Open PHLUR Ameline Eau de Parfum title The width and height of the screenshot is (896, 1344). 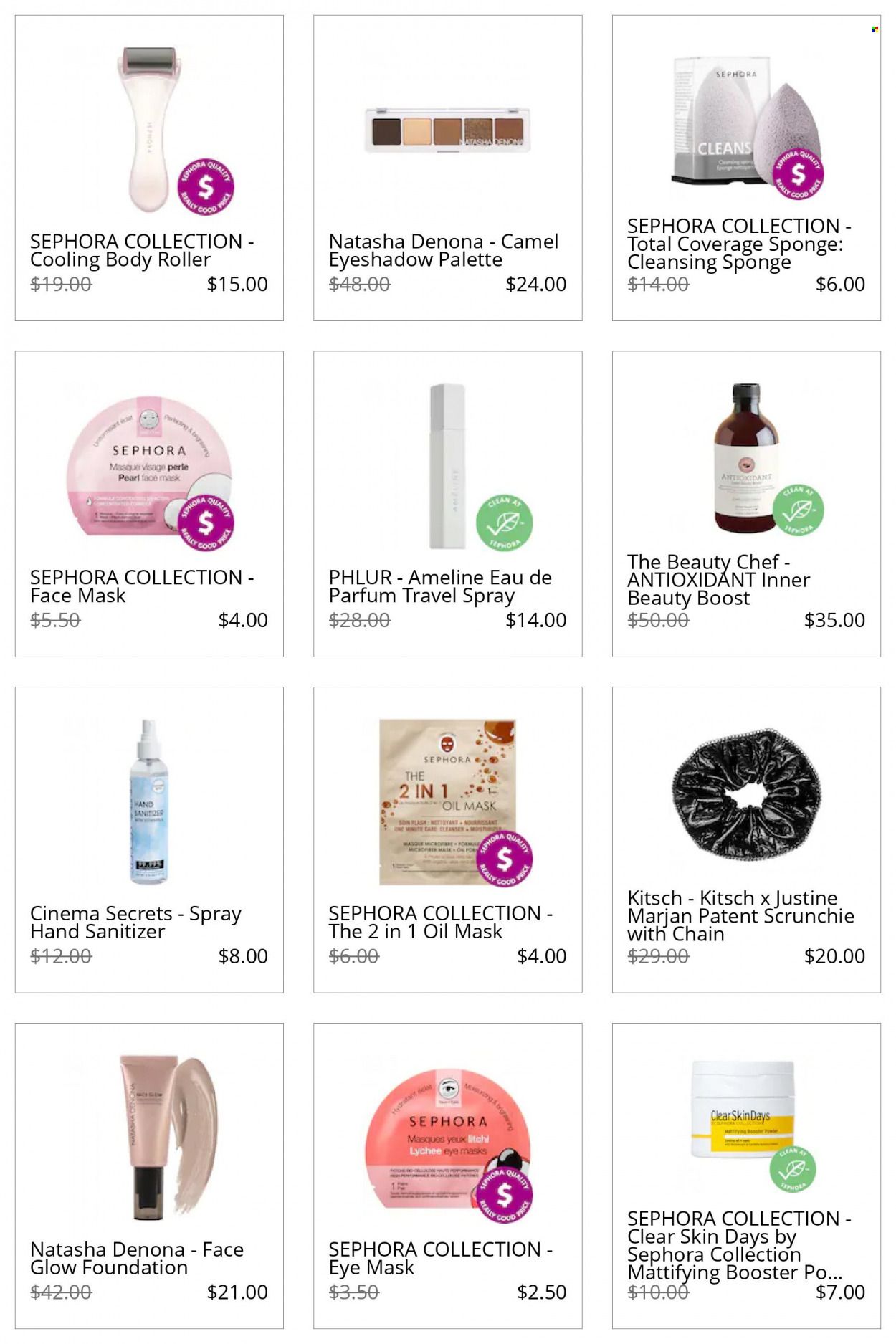(440, 586)
